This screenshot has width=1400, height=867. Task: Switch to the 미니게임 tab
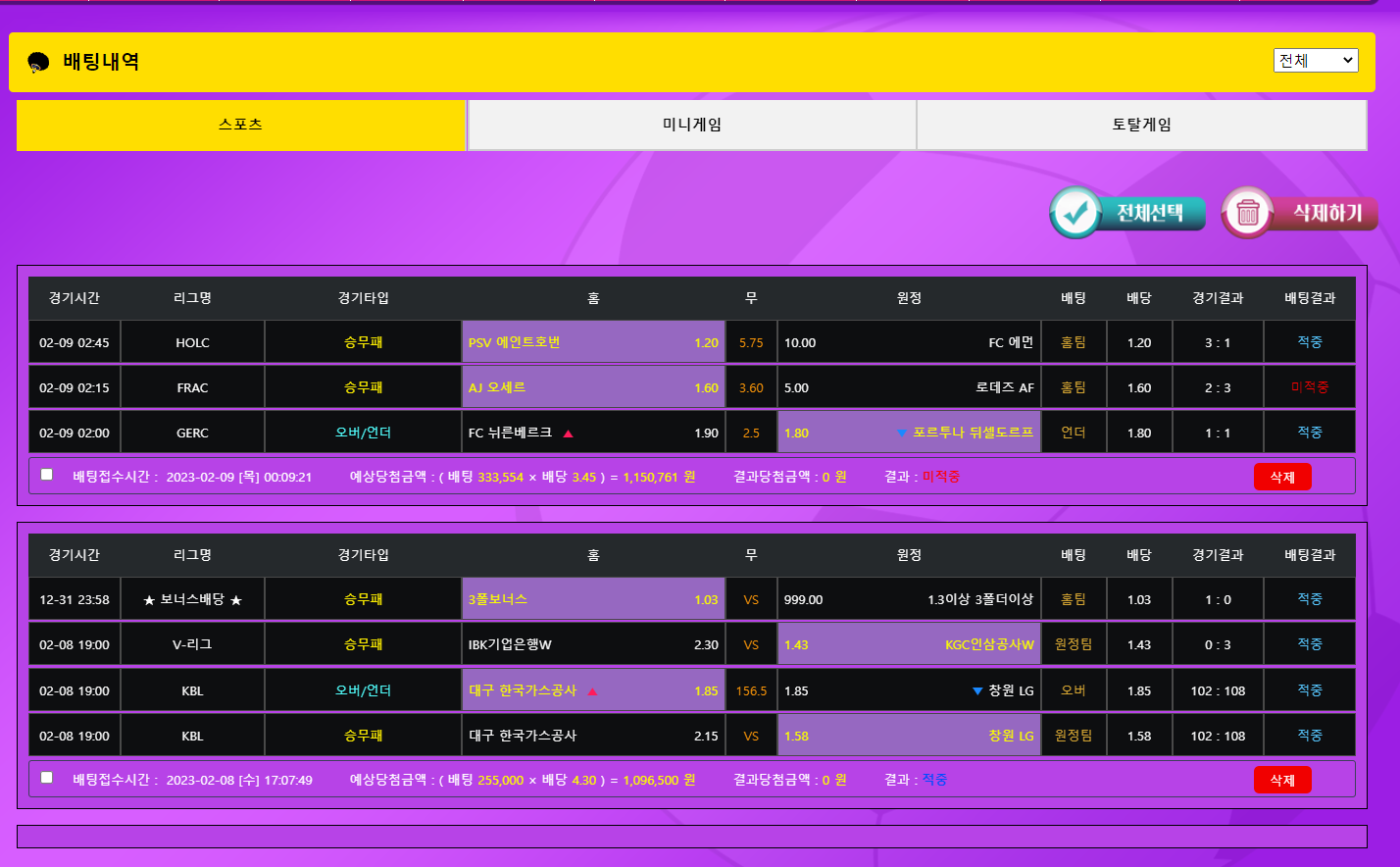[692, 125]
